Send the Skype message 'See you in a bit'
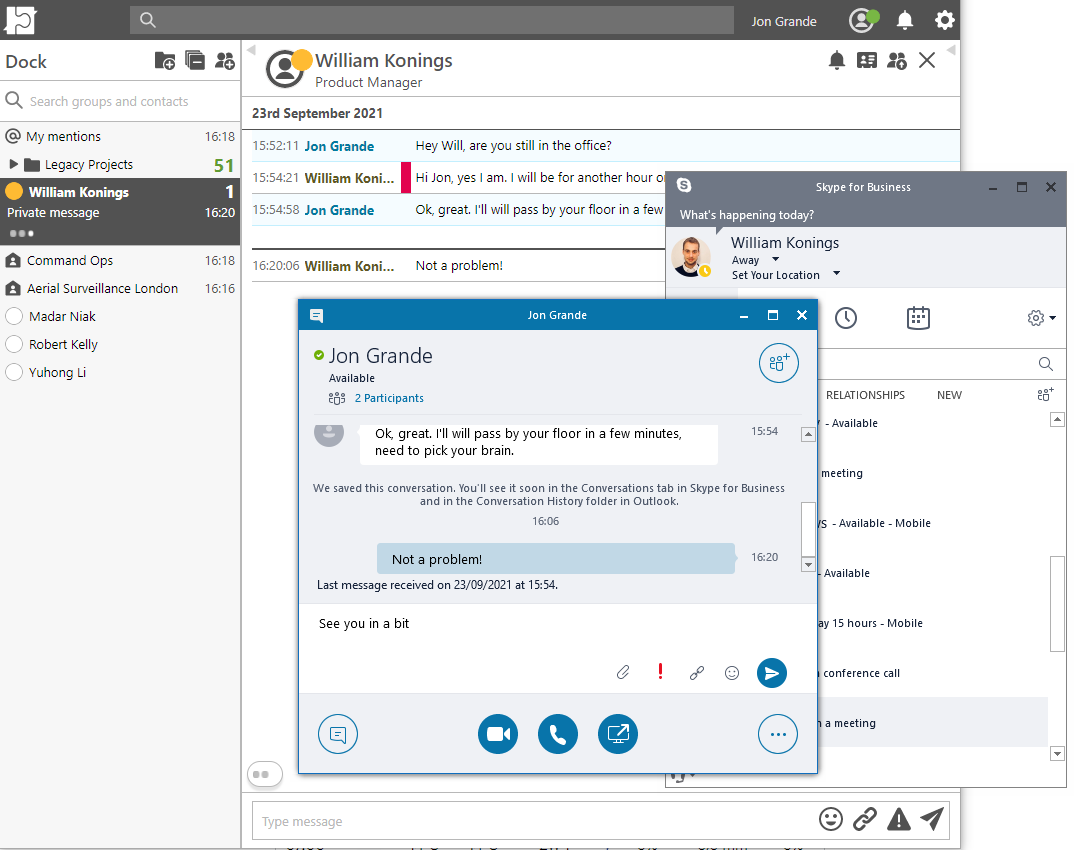The image size is (1074, 850). pyautogui.click(x=771, y=673)
